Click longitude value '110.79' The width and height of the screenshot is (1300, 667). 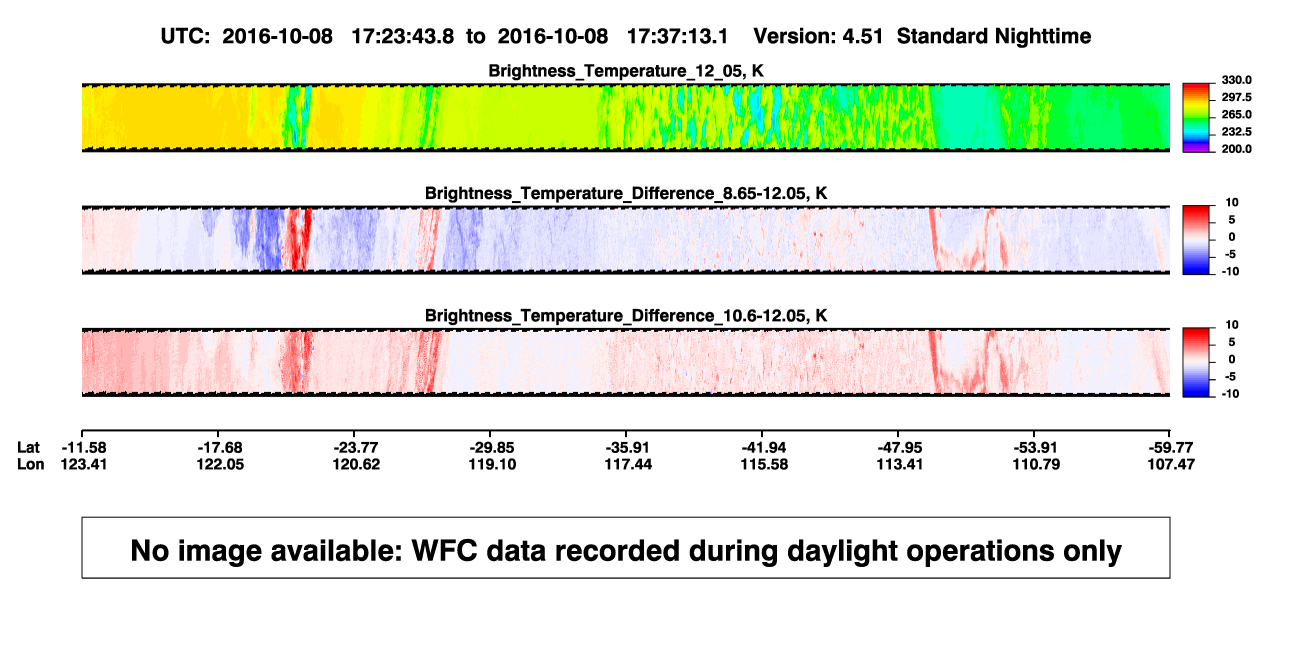[1035, 464]
